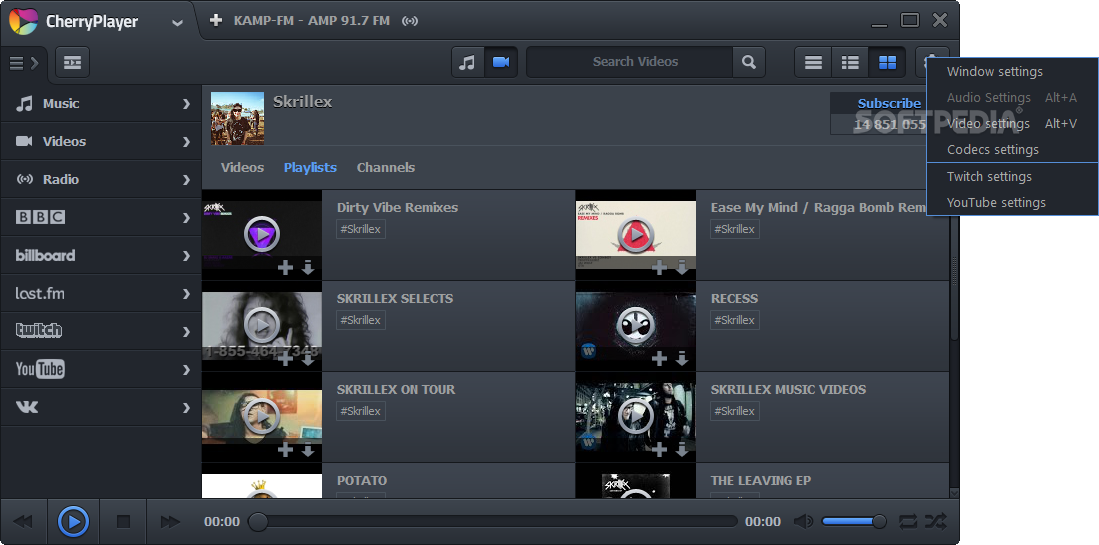Click the magnifier search button
The height and width of the screenshot is (545, 1099).
point(749,62)
